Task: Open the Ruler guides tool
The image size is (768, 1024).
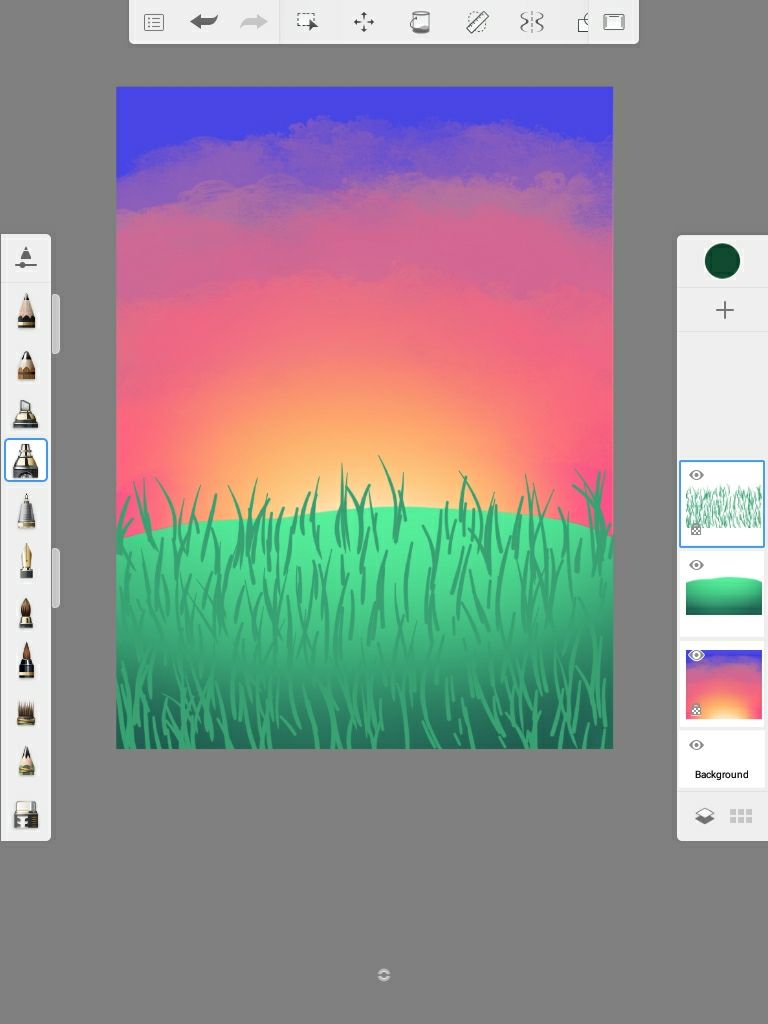Action: (477, 22)
